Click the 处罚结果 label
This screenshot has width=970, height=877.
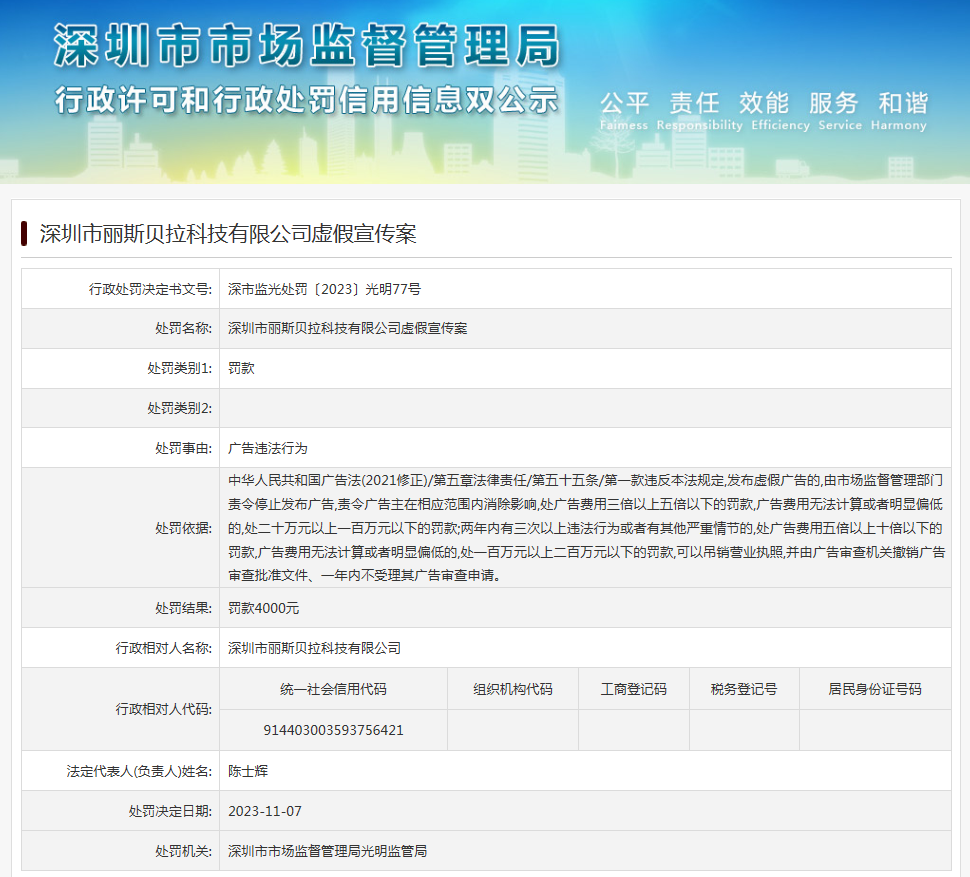coord(183,609)
